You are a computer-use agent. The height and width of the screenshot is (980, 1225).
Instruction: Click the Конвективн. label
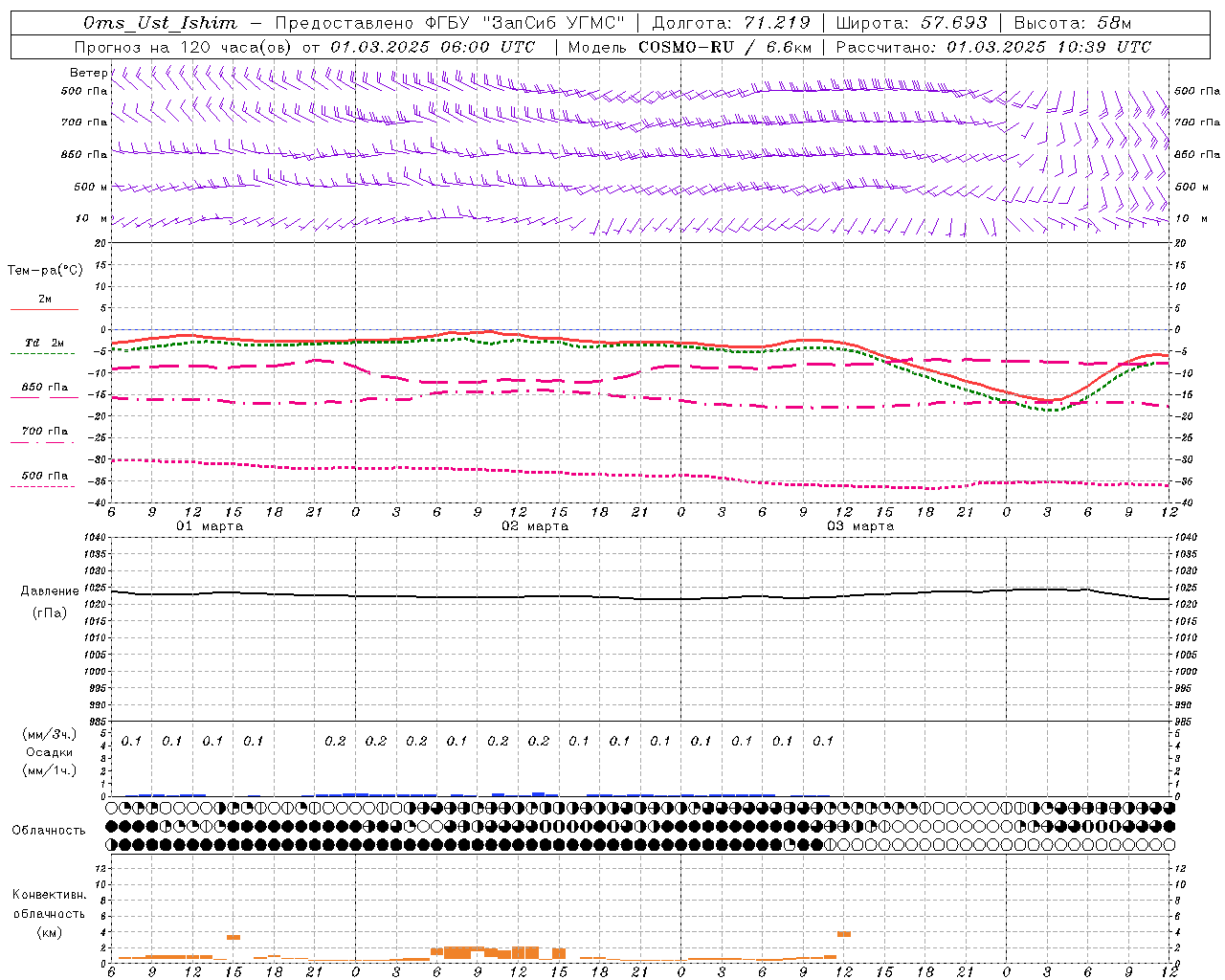(x=49, y=895)
